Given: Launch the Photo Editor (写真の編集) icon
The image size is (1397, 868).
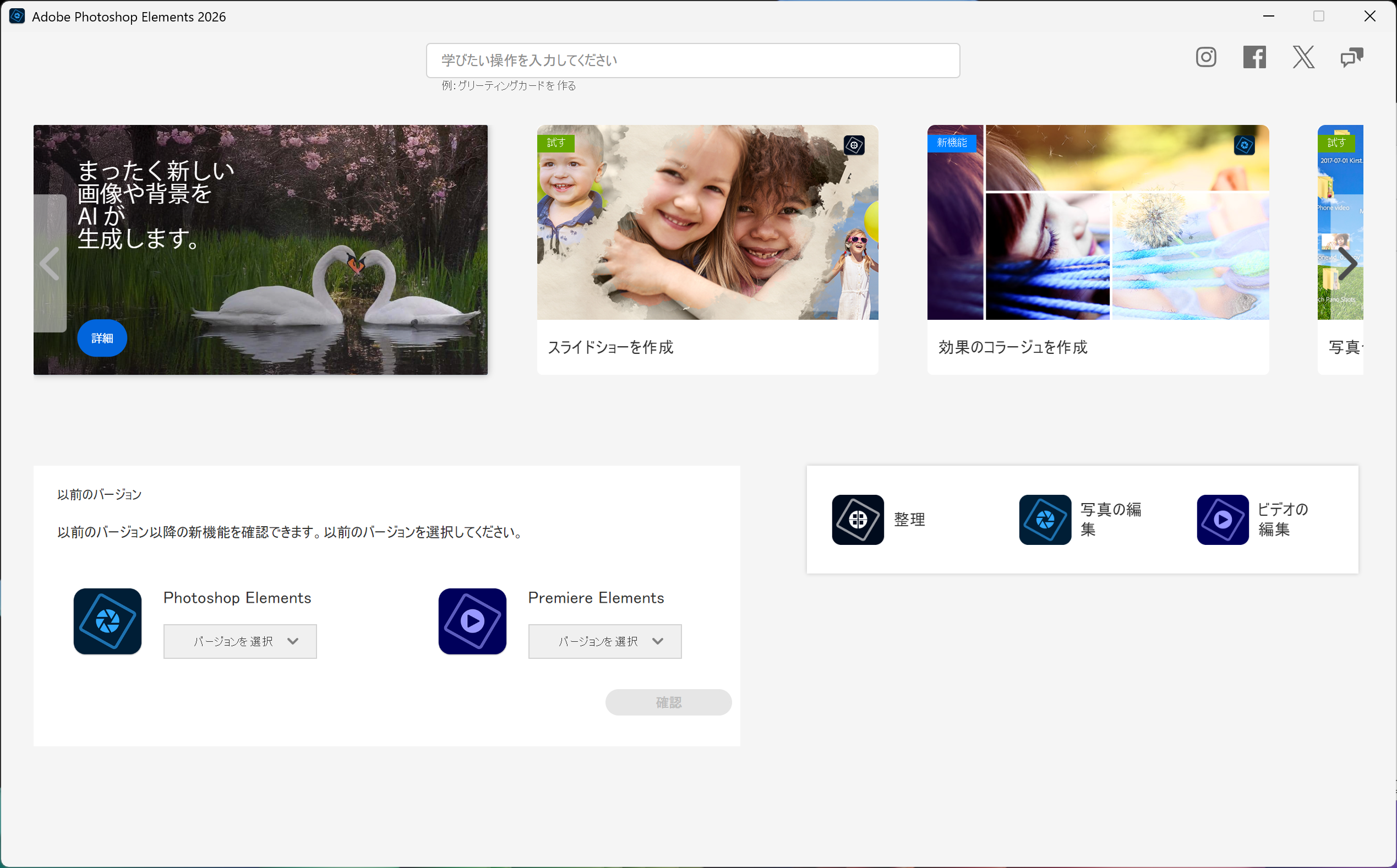Looking at the screenshot, I should click(1045, 520).
